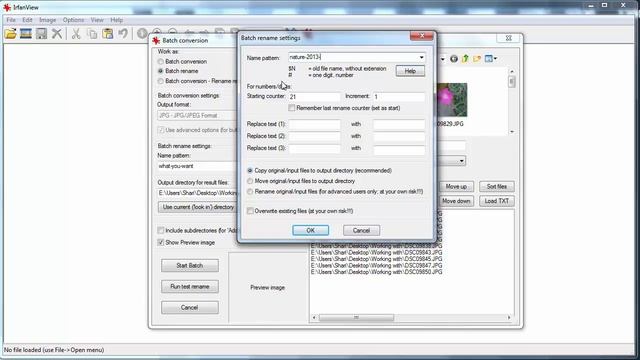Select DSC09843.JPG in the file list
640x360 pixels.
tap(376, 253)
